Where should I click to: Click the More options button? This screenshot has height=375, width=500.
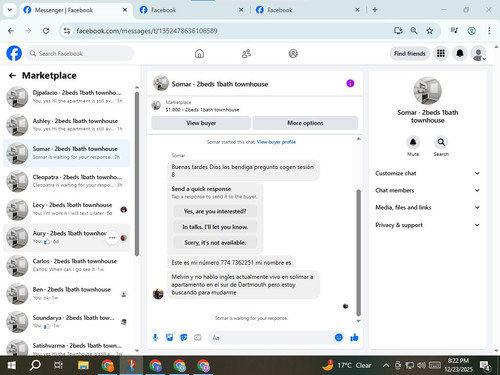point(305,123)
